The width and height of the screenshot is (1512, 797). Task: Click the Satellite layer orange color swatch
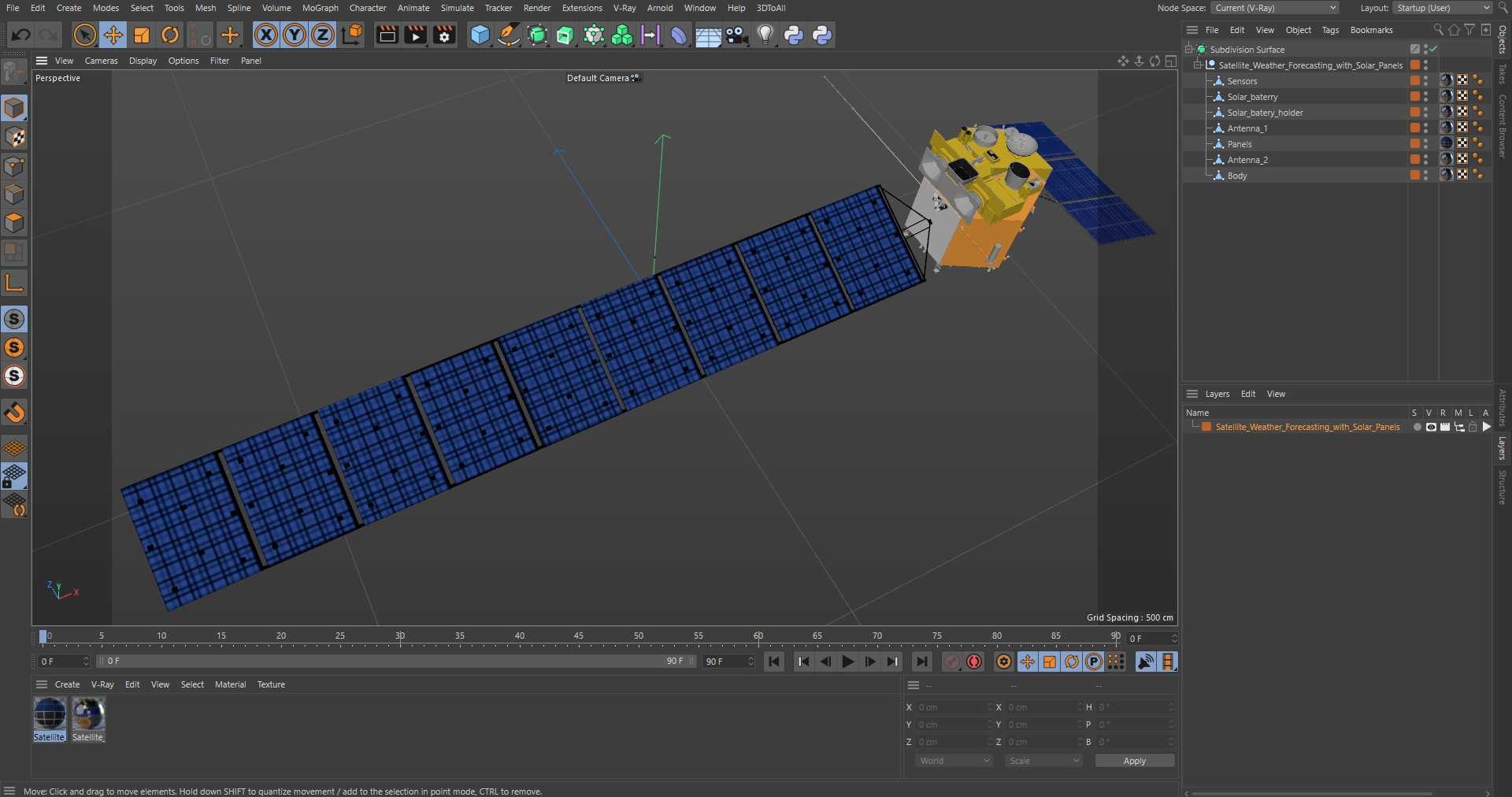click(x=1206, y=427)
